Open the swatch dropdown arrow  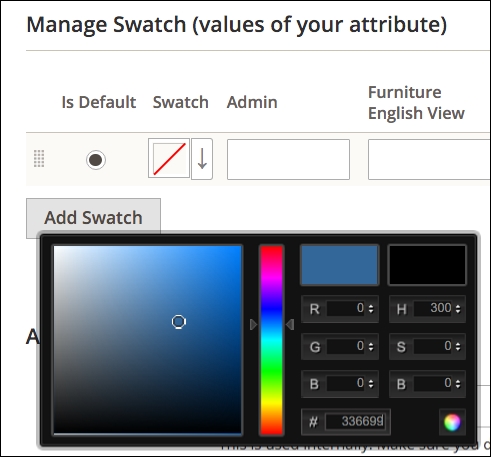(202, 159)
